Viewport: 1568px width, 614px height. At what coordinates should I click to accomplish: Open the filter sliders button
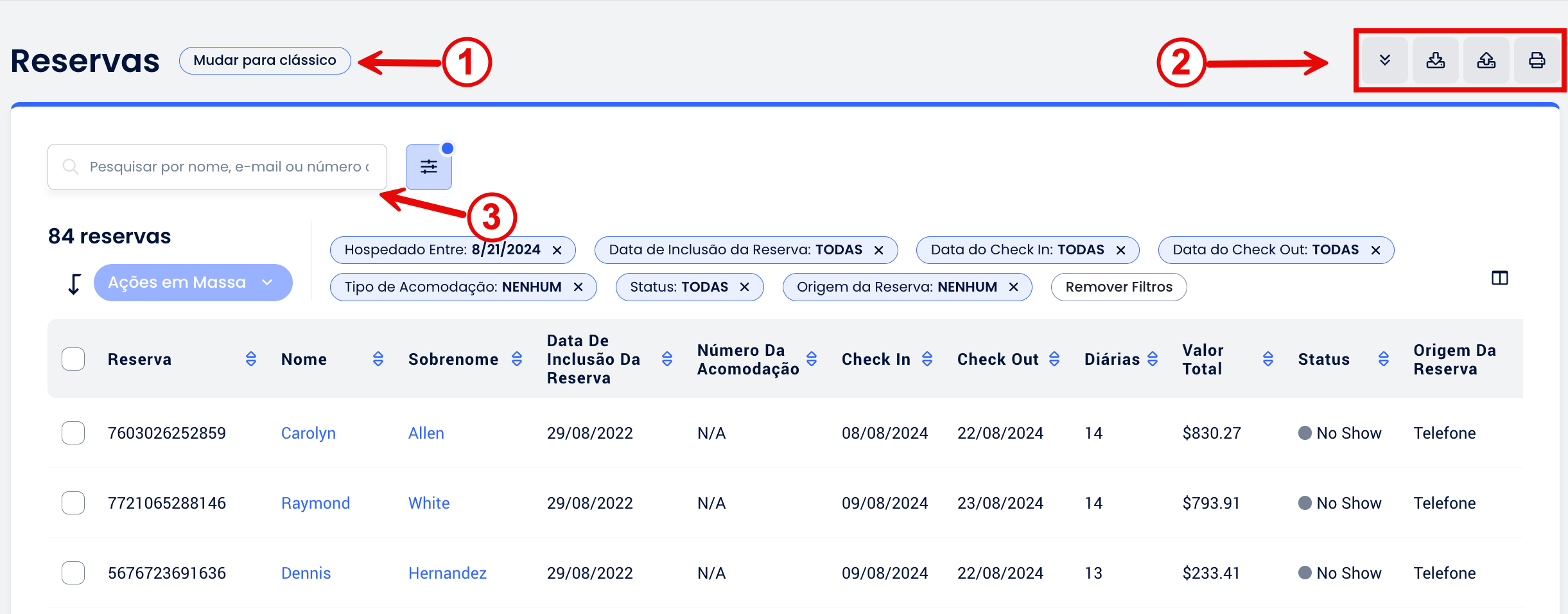tap(428, 167)
